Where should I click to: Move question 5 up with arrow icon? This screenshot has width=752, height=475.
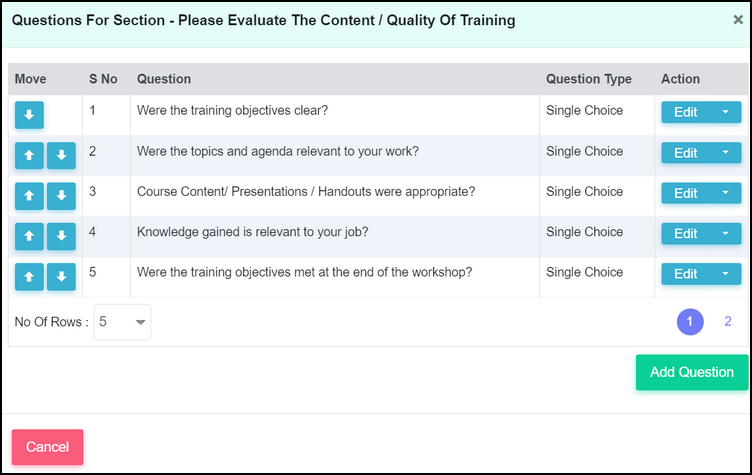pyautogui.click(x=29, y=276)
